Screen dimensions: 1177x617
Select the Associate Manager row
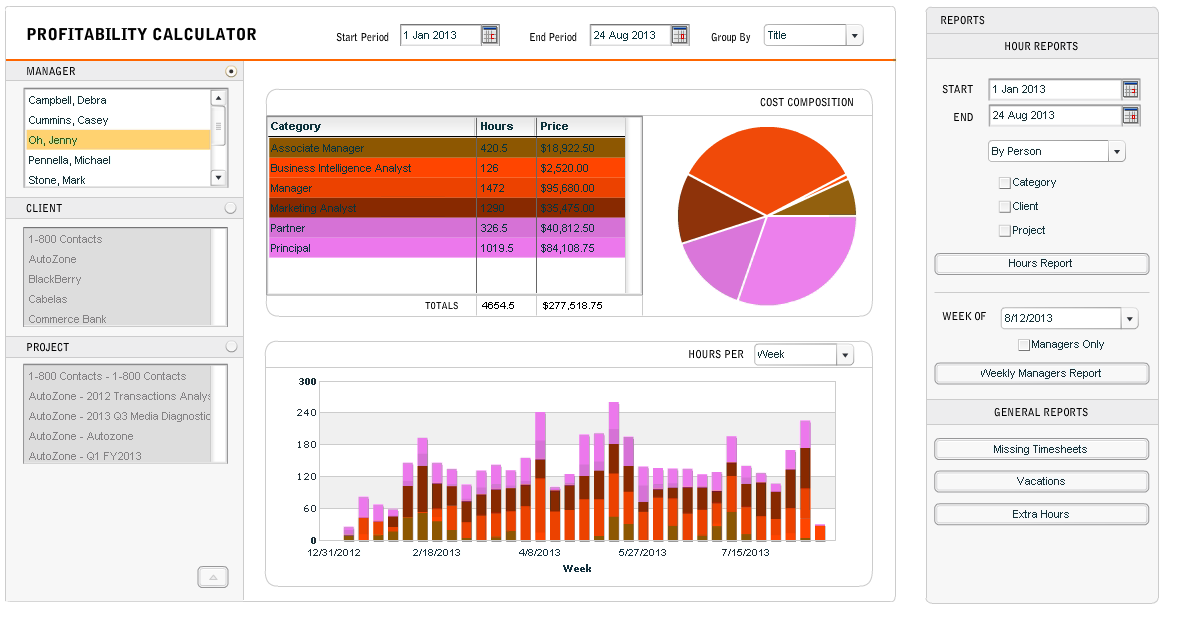[447, 148]
